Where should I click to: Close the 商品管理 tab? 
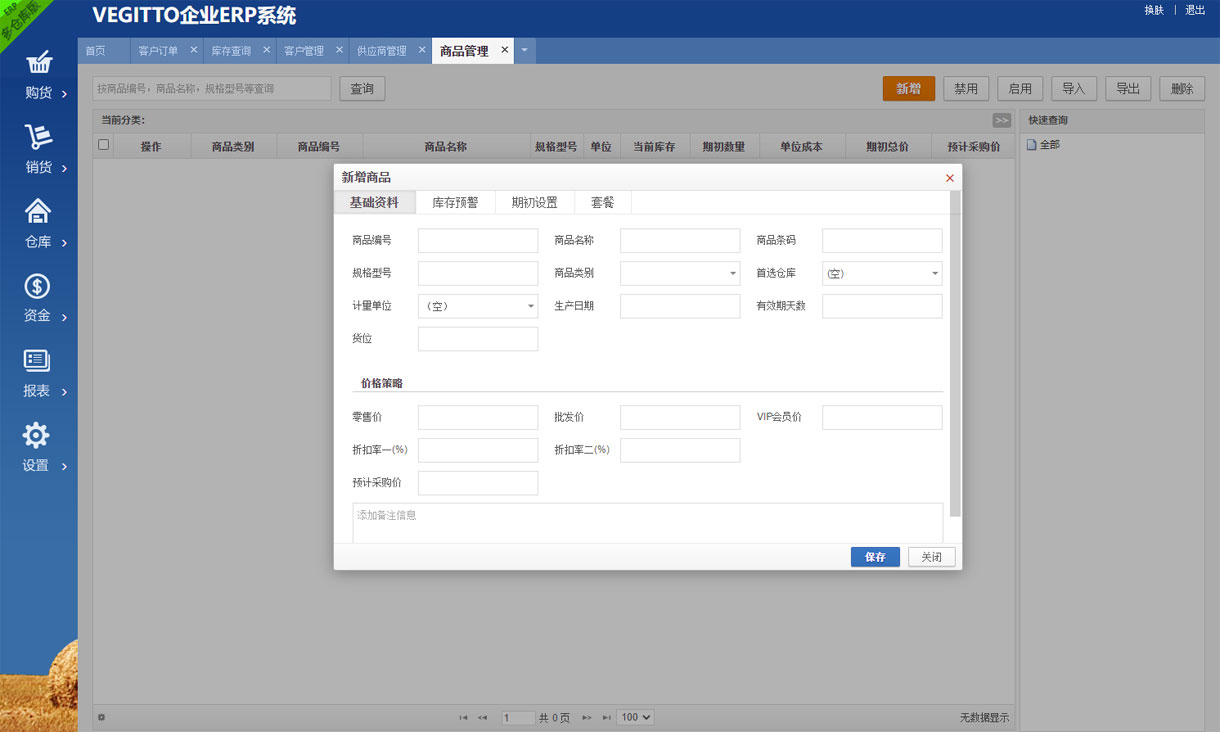504,50
